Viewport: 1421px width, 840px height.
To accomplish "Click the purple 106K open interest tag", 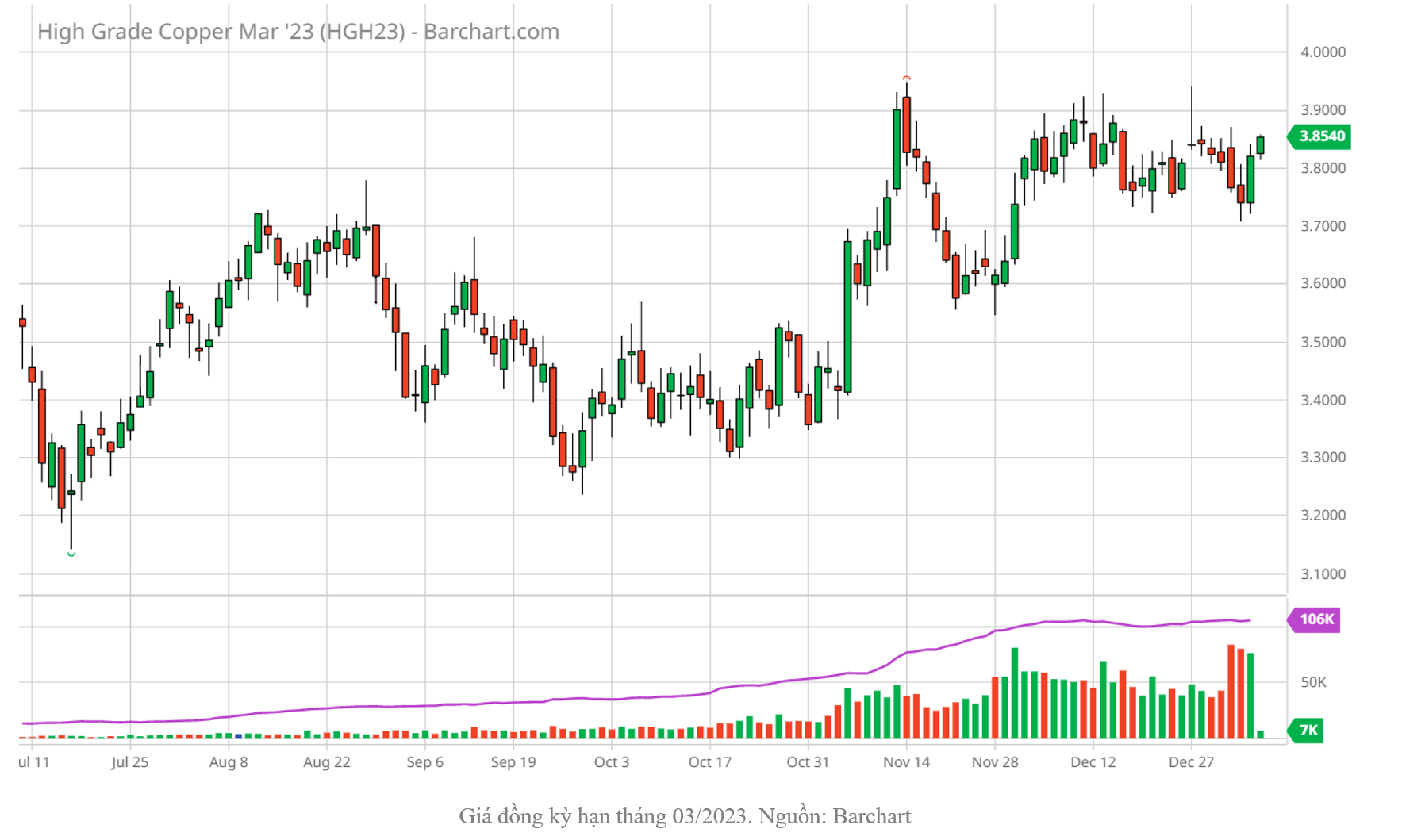I will 1315,619.
